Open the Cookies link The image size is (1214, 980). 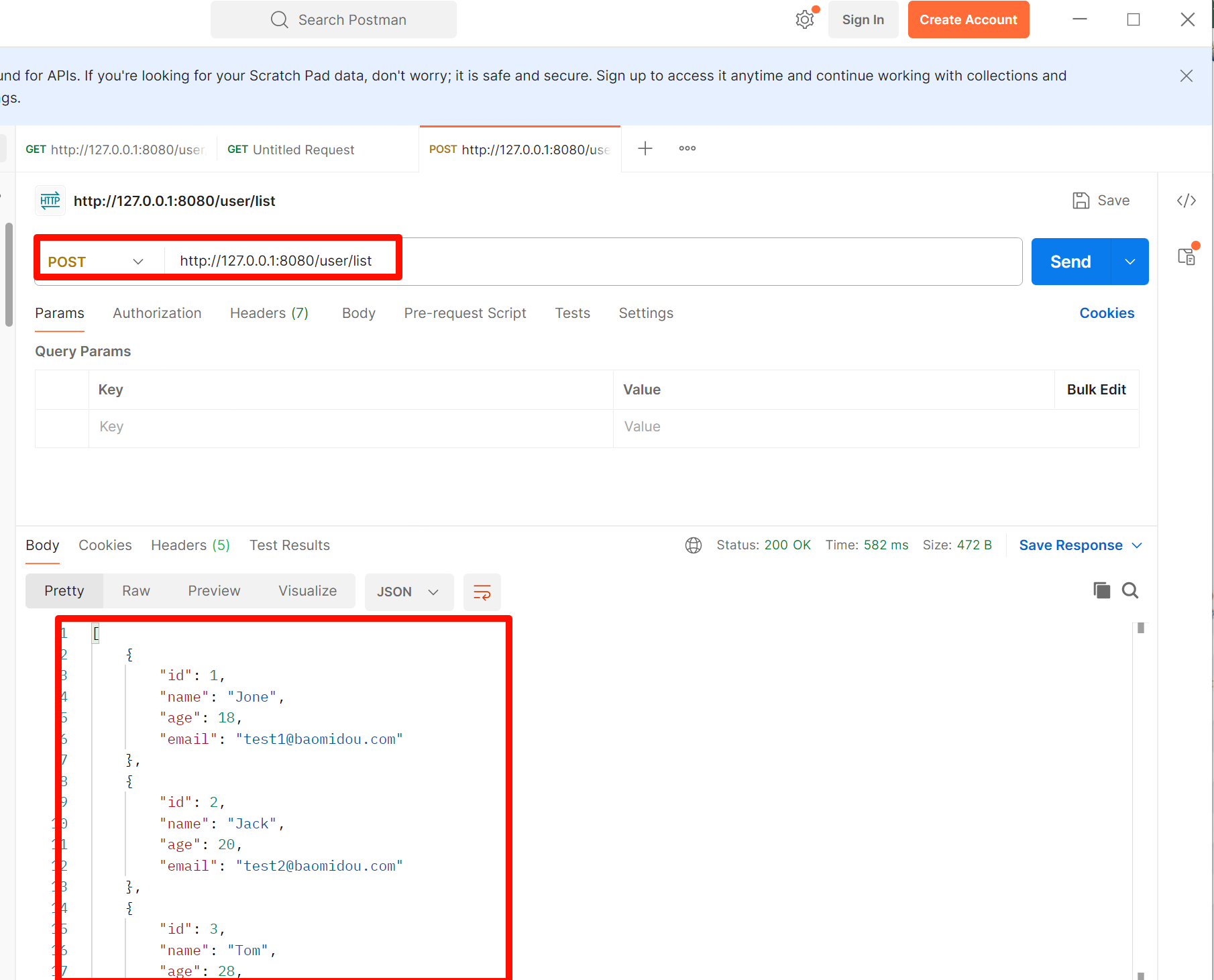pos(1106,313)
